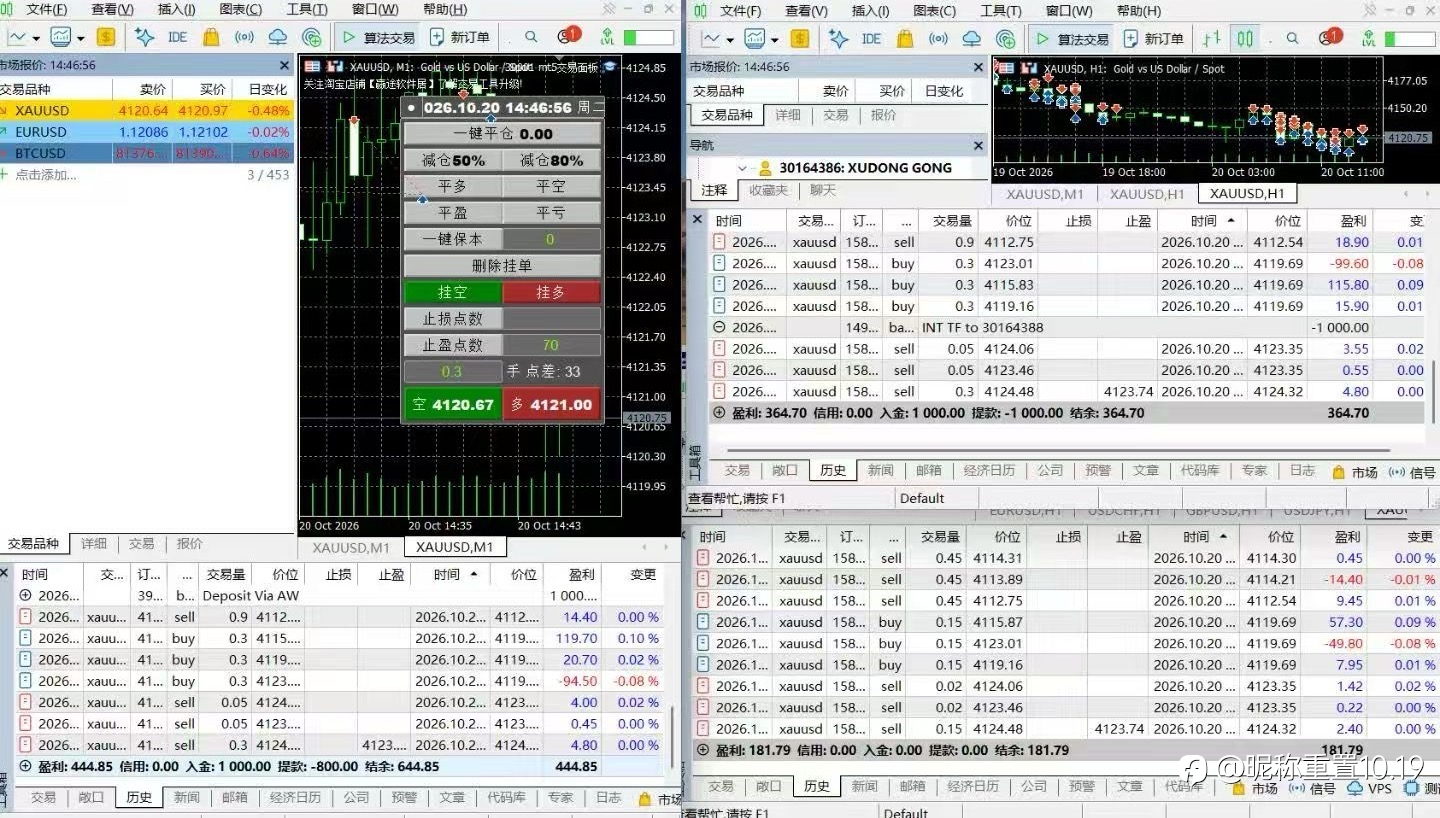This screenshot has width=1440, height=818.
Task: Click the green 空 4120.67 sell button
Action: click(453, 404)
